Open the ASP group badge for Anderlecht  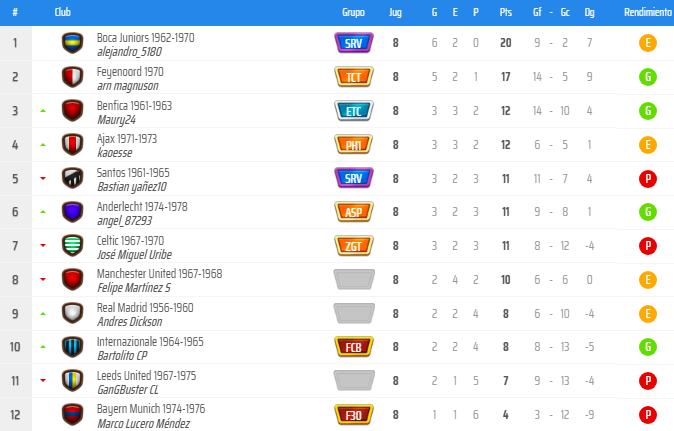pyautogui.click(x=354, y=212)
